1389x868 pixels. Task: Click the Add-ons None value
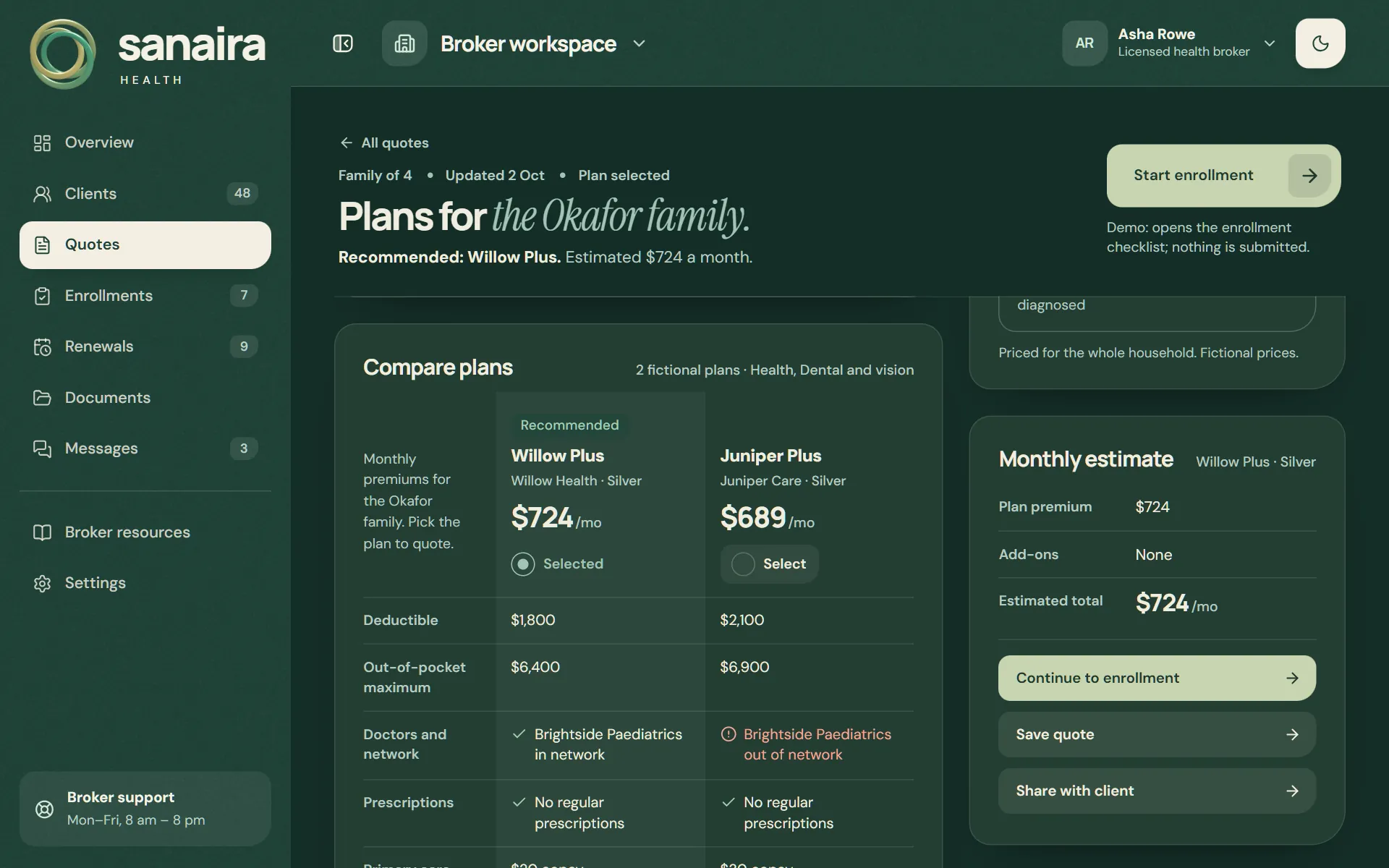pyautogui.click(x=1153, y=555)
